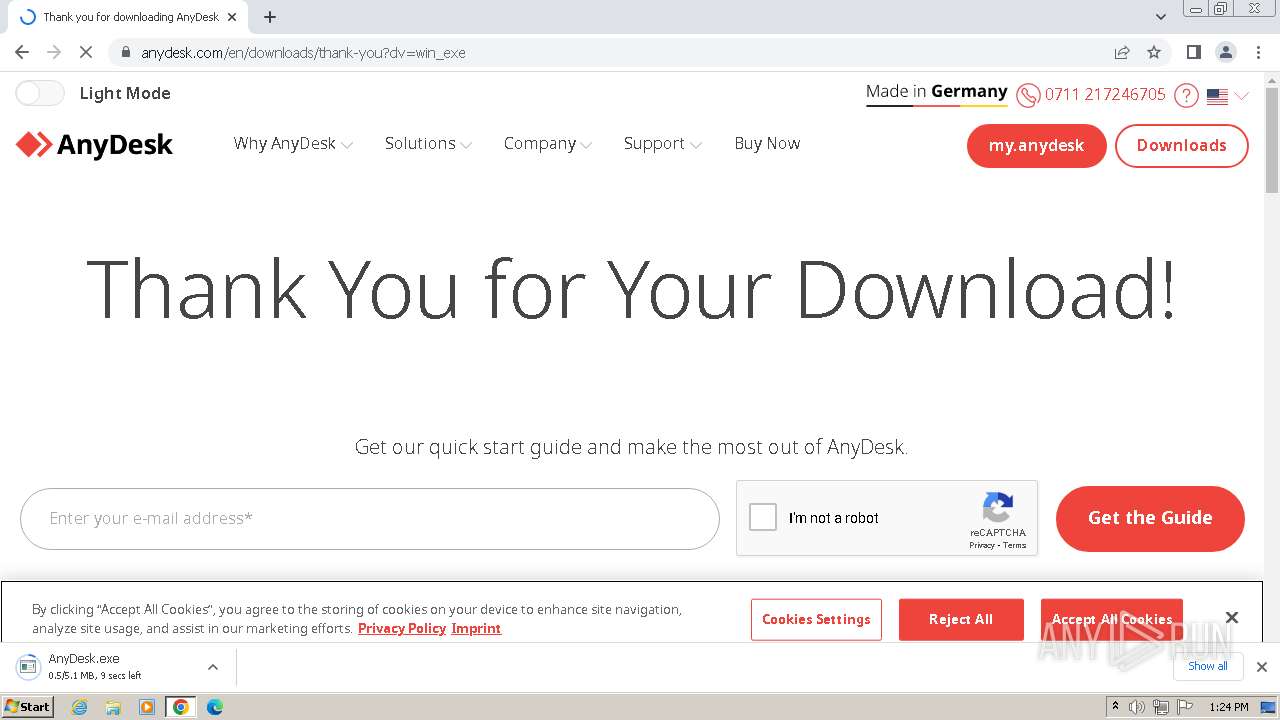Click Get the Guide button
Screen dimensions: 1280x720
[1150, 518]
